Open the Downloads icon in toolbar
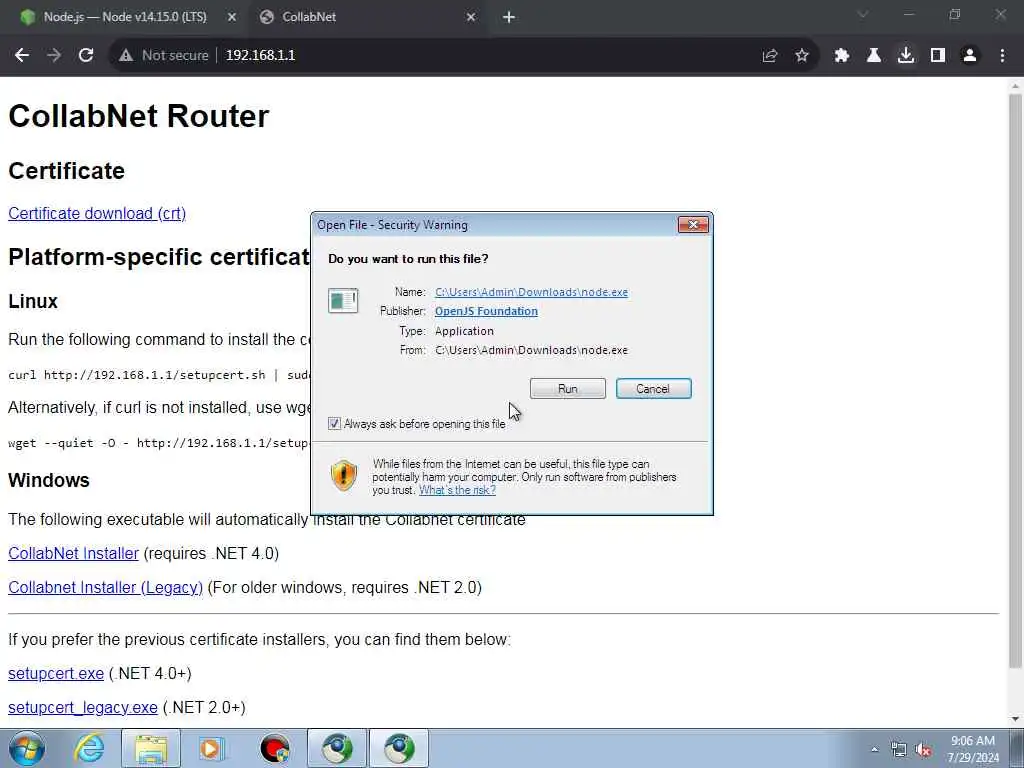Viewport: 1024px width, 768px height. pos(906,56)
